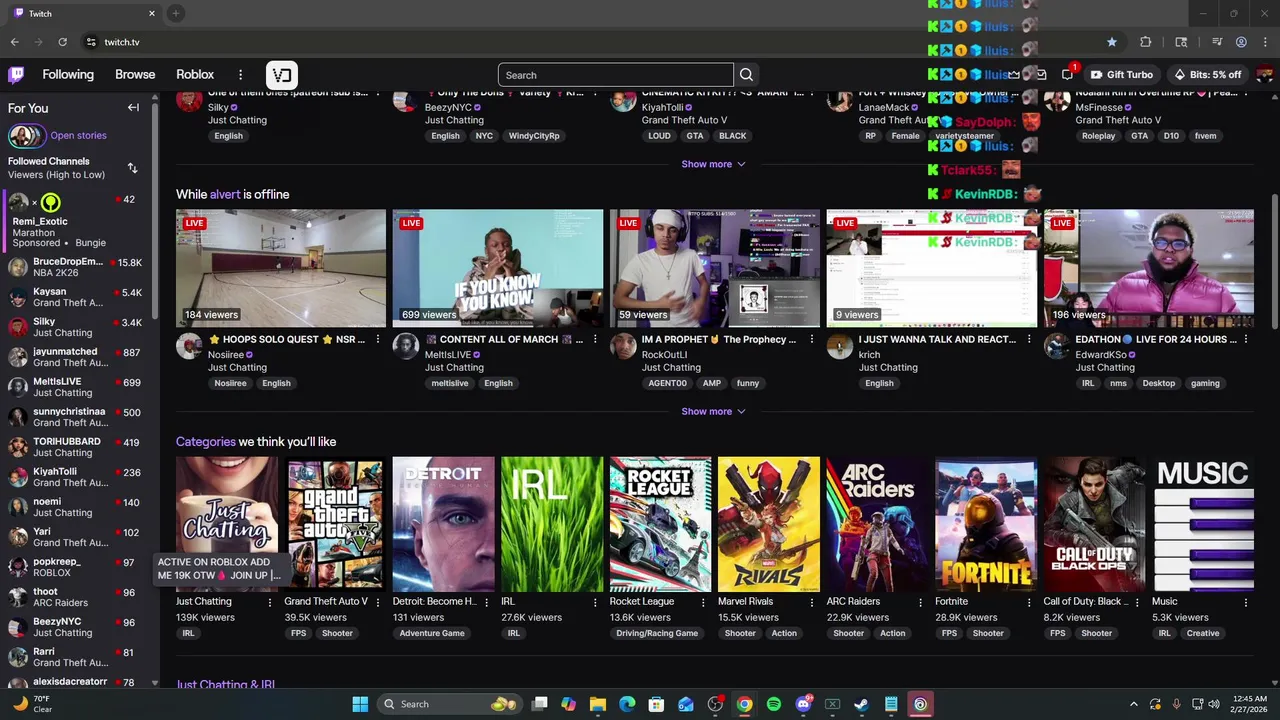
Task: Reload the page in Chrome
Action: [x=62, y=42]
